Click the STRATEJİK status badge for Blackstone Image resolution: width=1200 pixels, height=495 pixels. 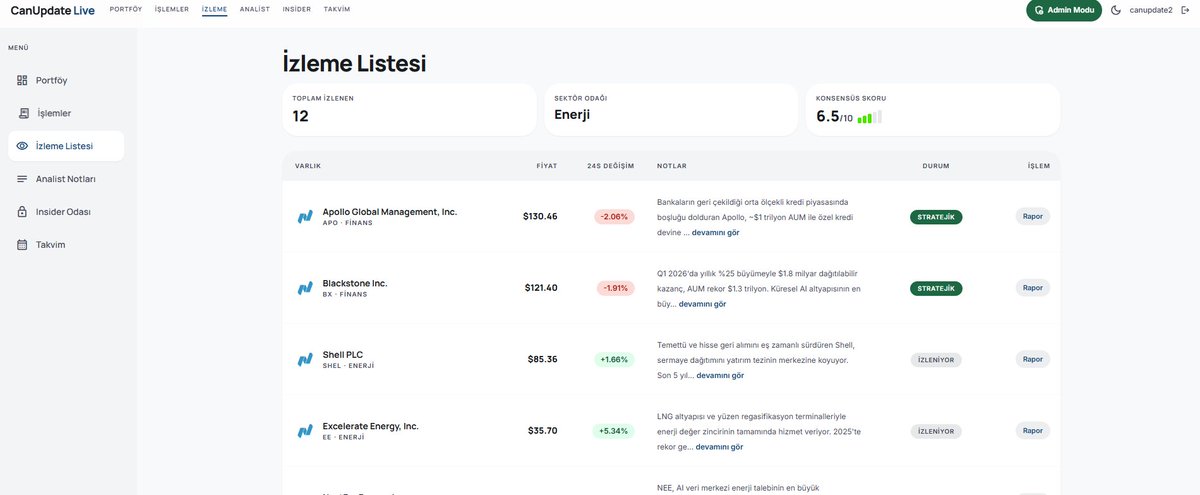point(936,288)
